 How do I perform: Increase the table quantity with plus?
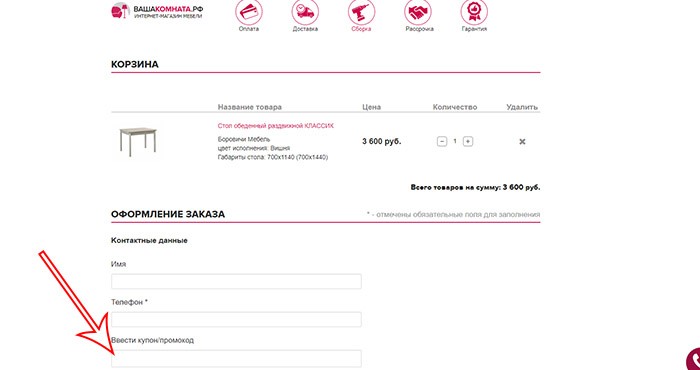tap(467, 141)
